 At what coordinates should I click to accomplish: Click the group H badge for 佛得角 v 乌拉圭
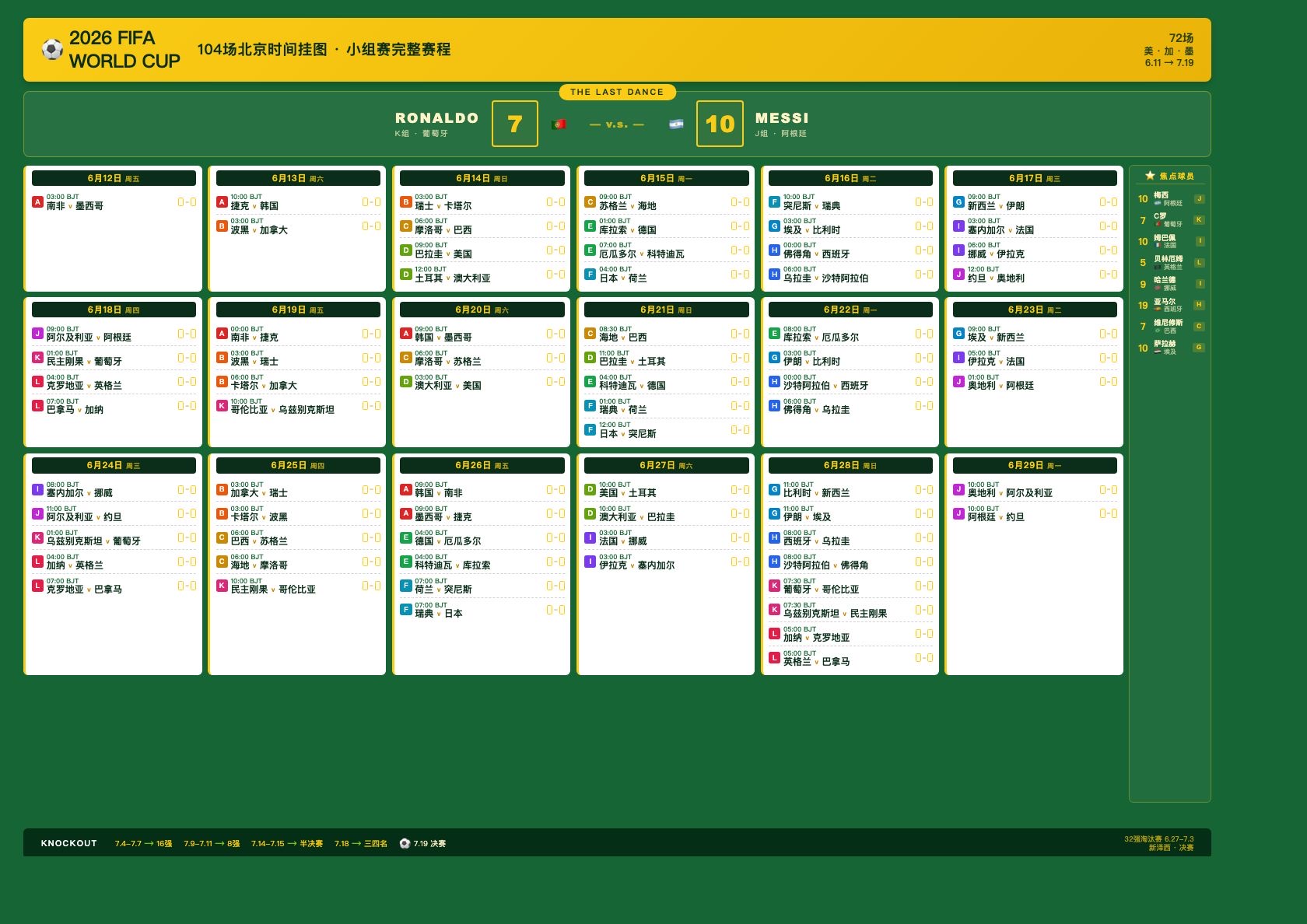click(x=774, y=406)
